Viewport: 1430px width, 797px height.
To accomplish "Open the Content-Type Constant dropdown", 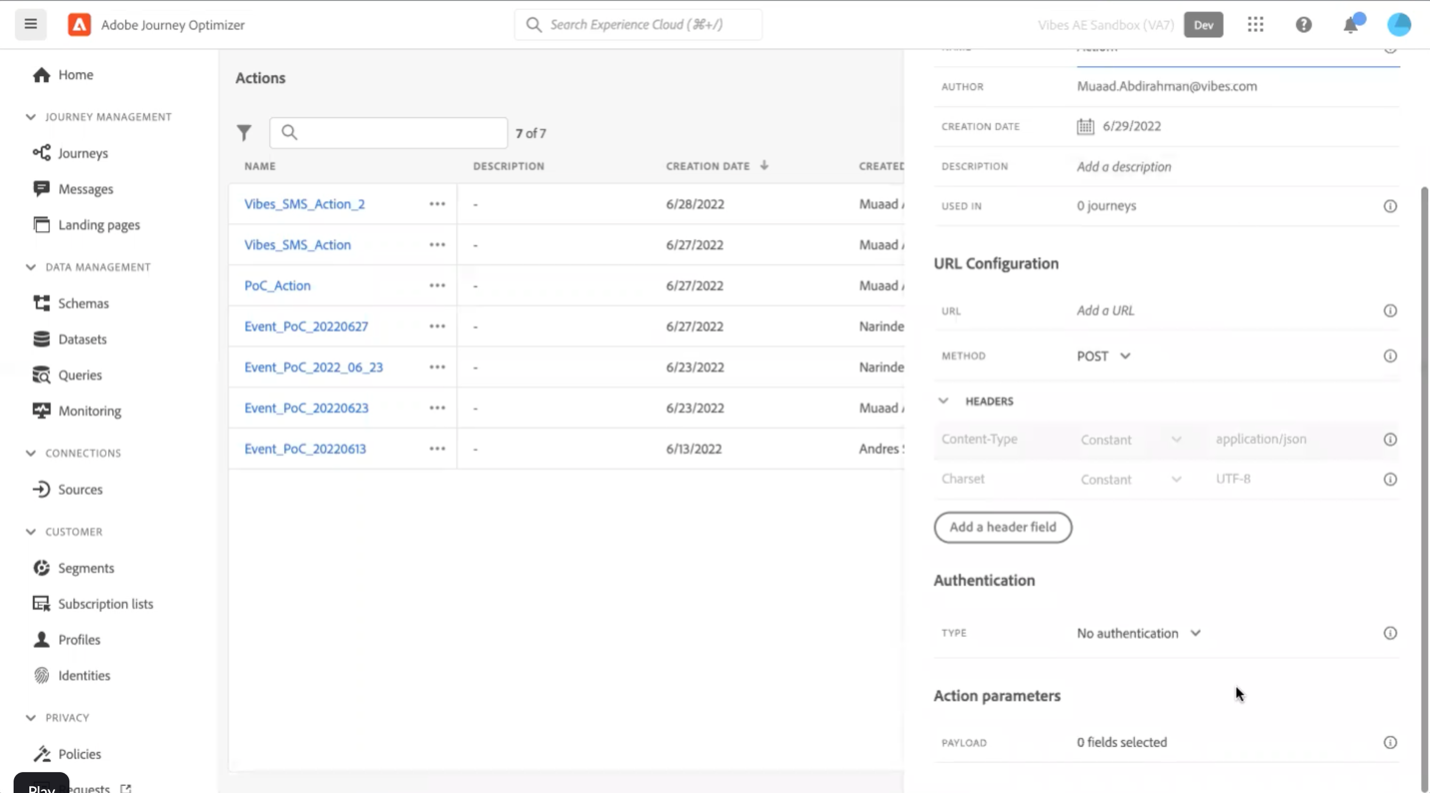I will click(x=1131, y=440).
